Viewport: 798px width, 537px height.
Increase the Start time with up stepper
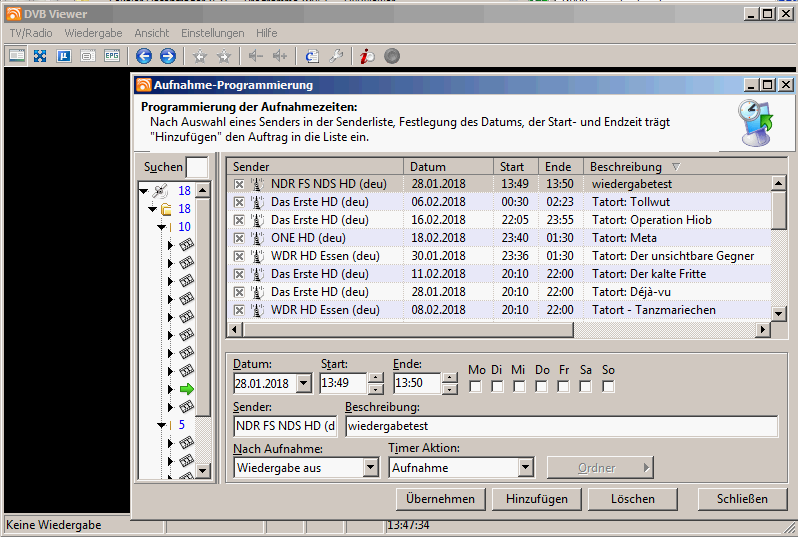point(376,378)
